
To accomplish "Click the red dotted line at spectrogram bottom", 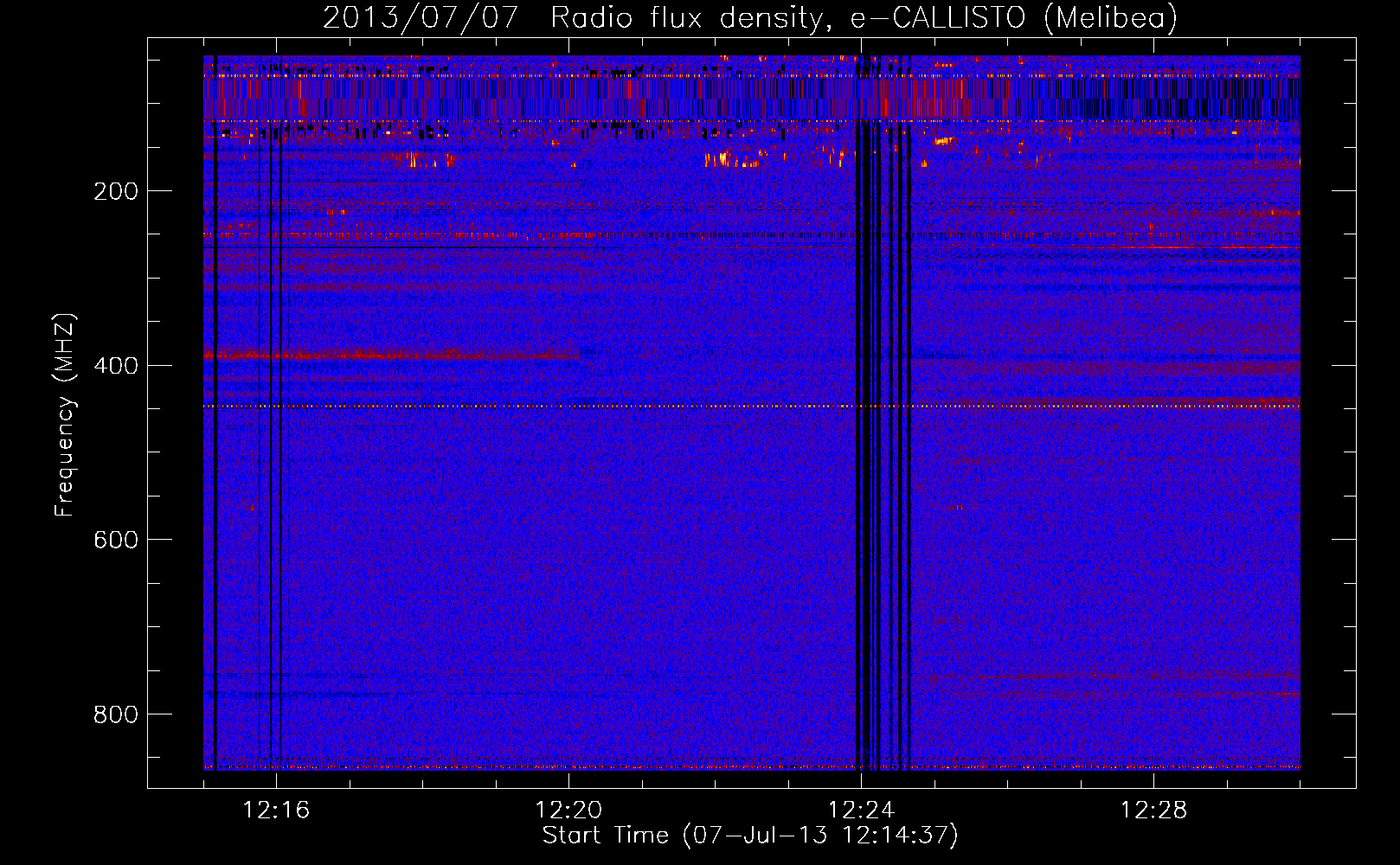I will click(x=751, y=767).
